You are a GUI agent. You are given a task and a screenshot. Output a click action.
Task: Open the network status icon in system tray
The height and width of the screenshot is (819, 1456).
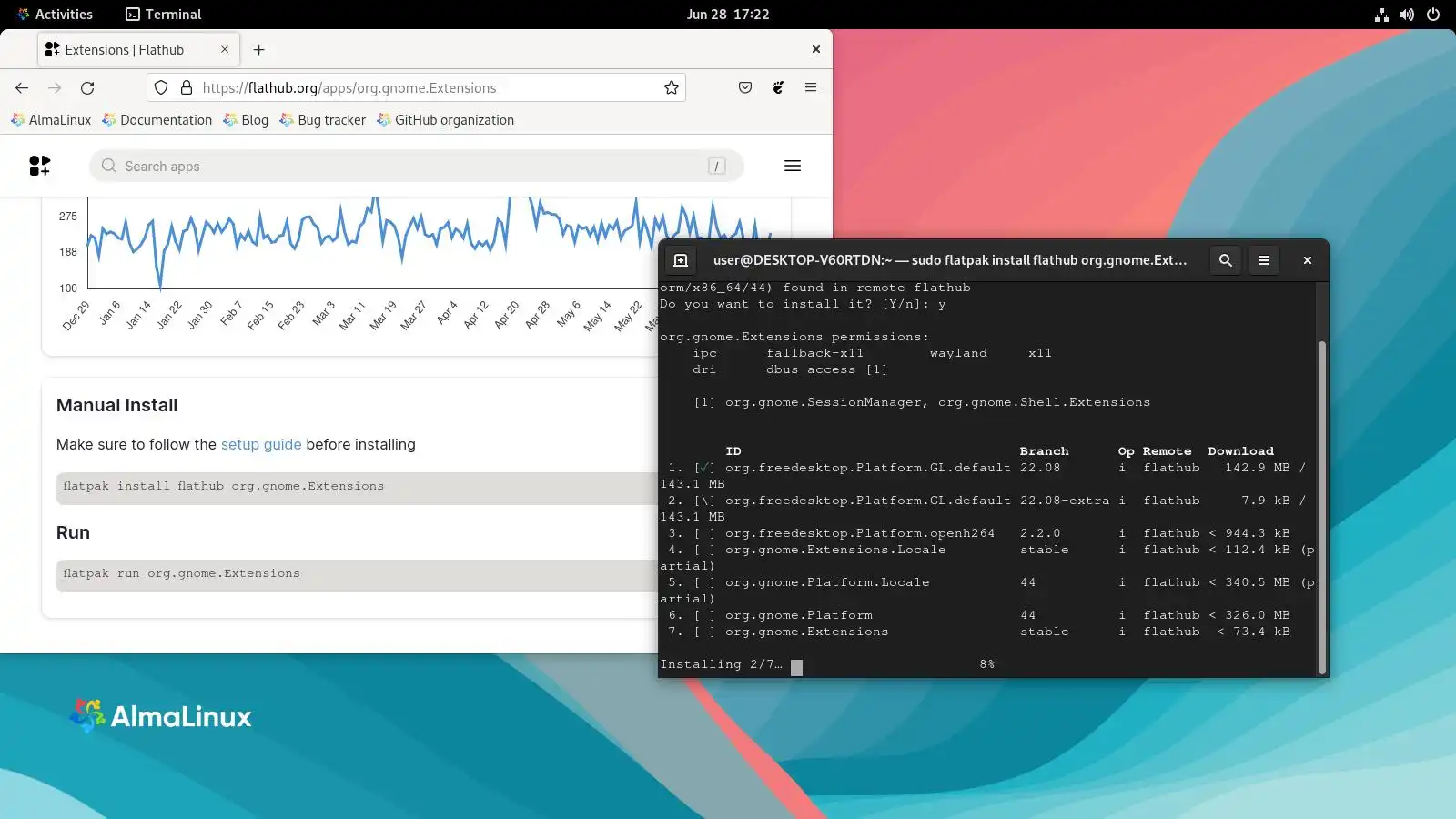coord(1381,15)
